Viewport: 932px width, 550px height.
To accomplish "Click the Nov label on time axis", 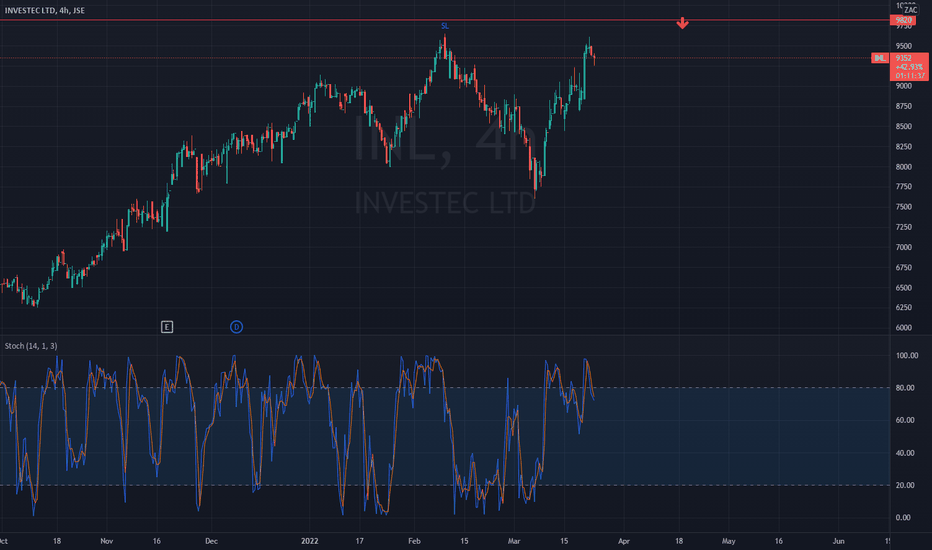I will (x=106, y=541).
